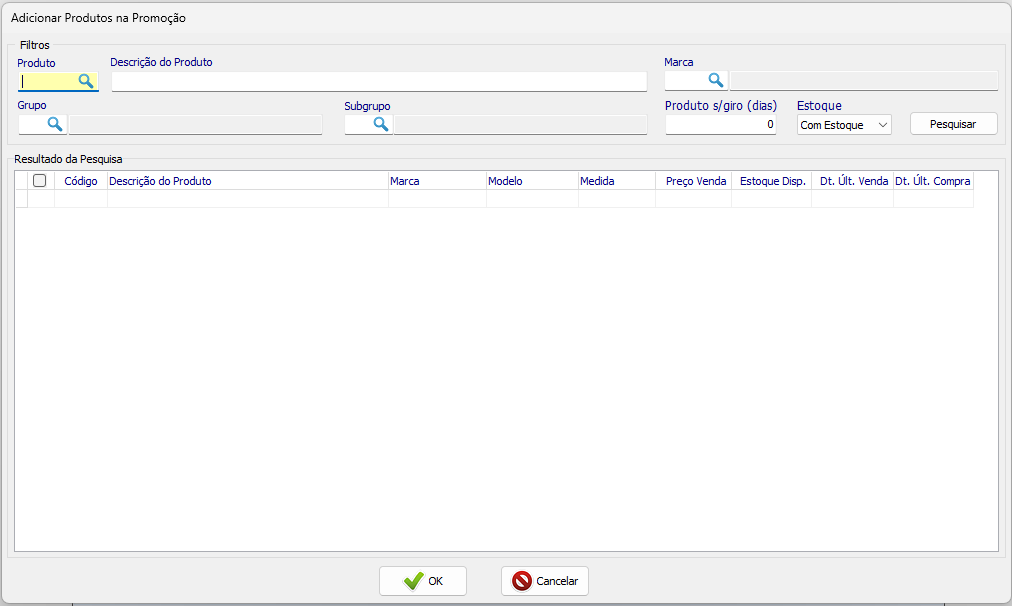Viewport: 1012px width, 606px height.
Task: Tick the select-all checkbox in results header
Action: pyautogui.click(x=40, y=181)
